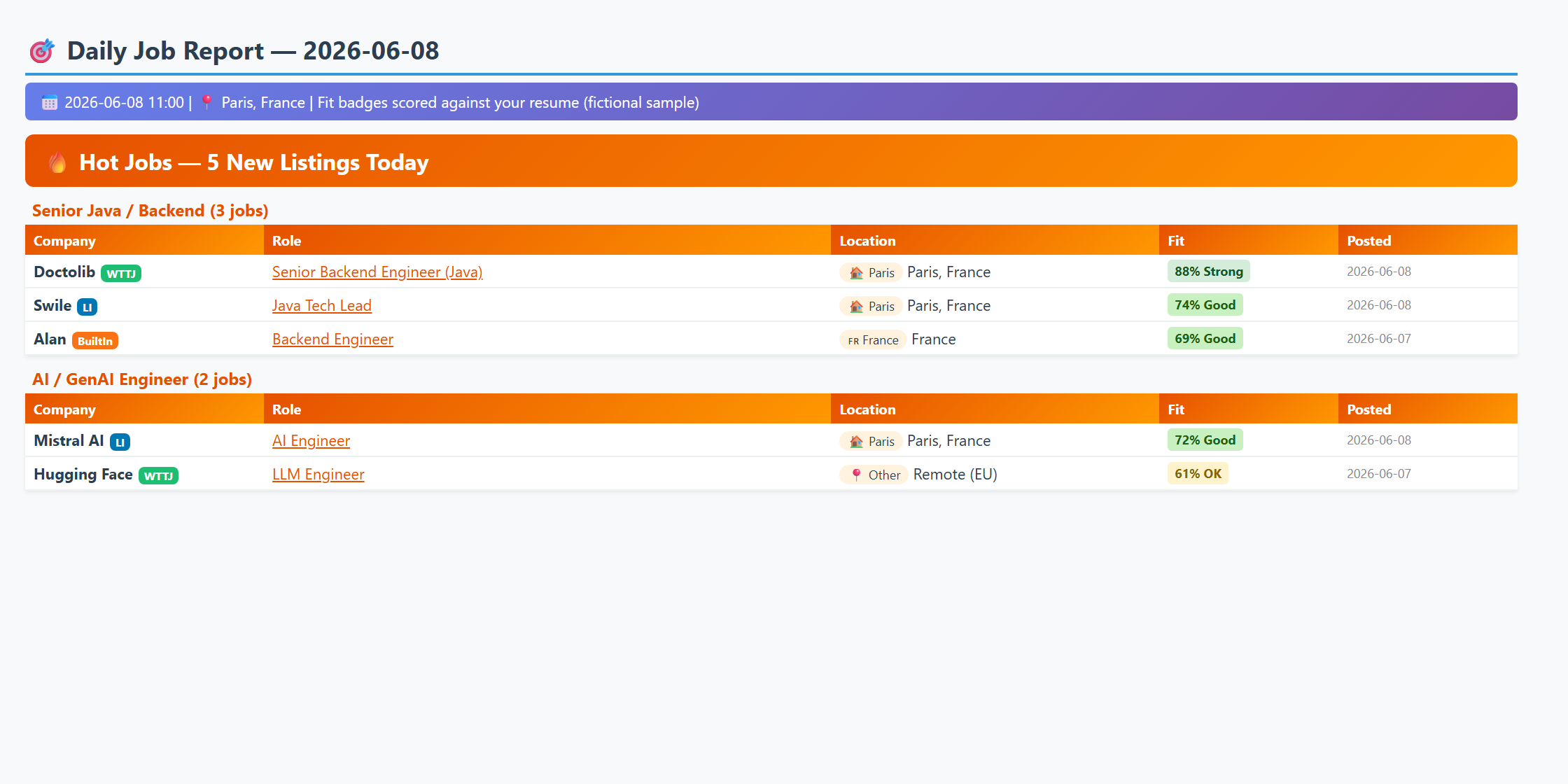Click Swile's posted date 2026-06-08
The height and width of the screenshot is (784, 1568).
pyautogui.click(x=1379, y=305)
